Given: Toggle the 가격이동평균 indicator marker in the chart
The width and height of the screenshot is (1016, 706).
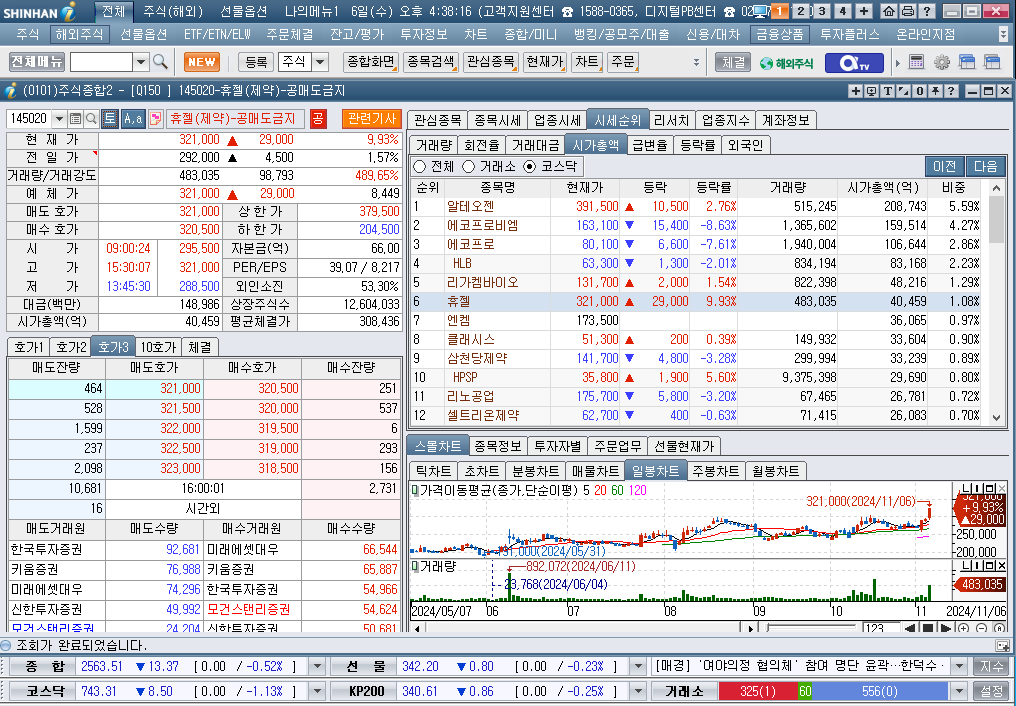Looking at the screenshot, I should pyautogui.click(x=415, y=490).
